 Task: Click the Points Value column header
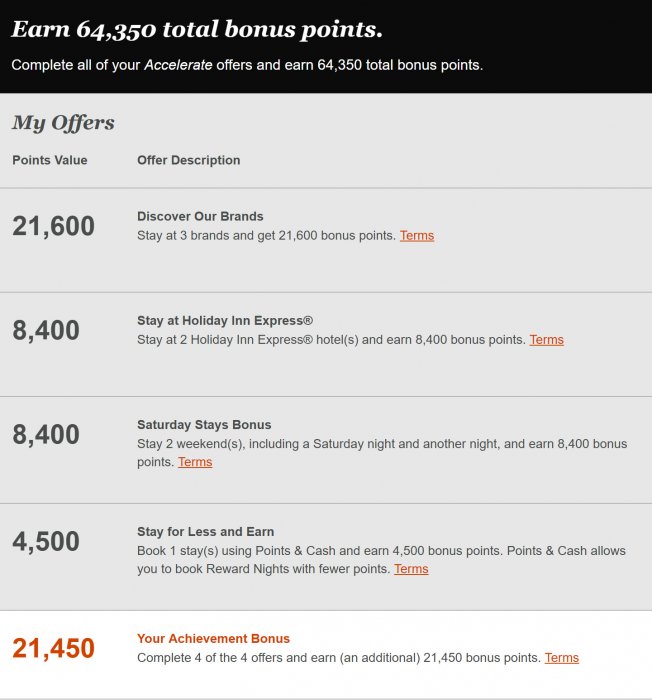[50, 160]
